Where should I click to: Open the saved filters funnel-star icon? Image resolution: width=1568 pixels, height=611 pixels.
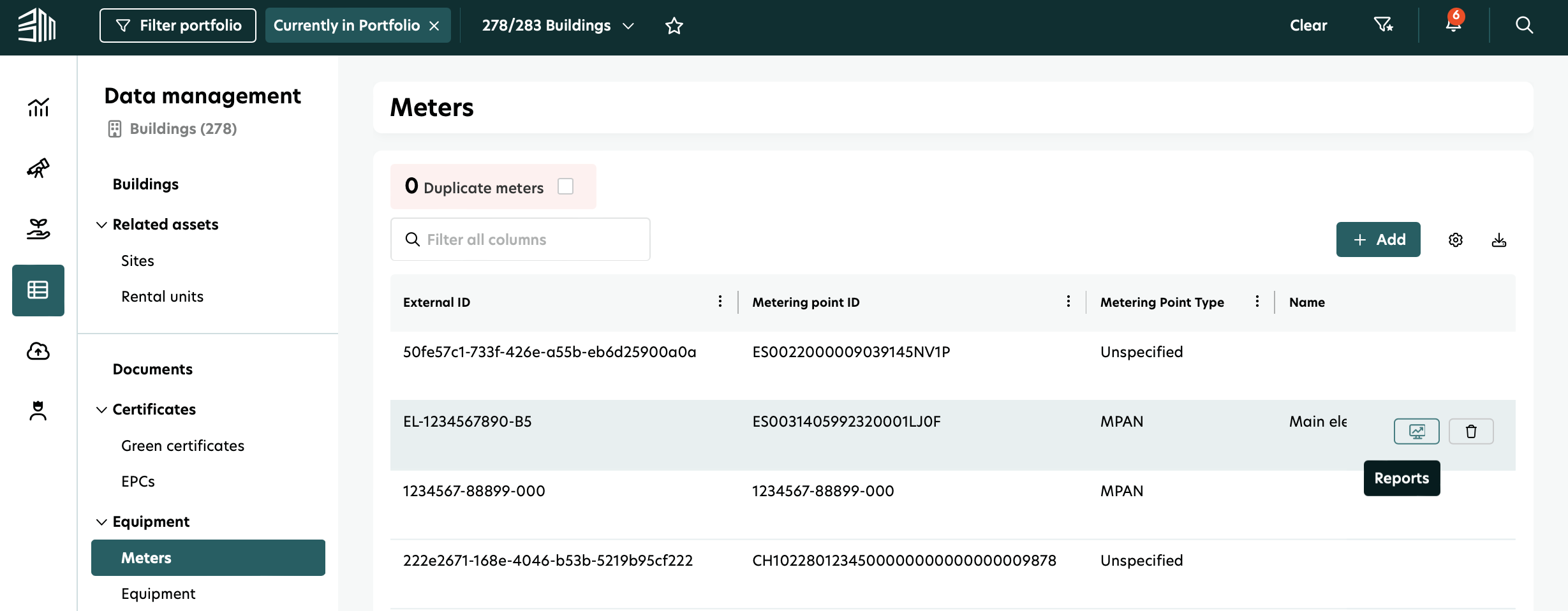tap(1383, 25)
